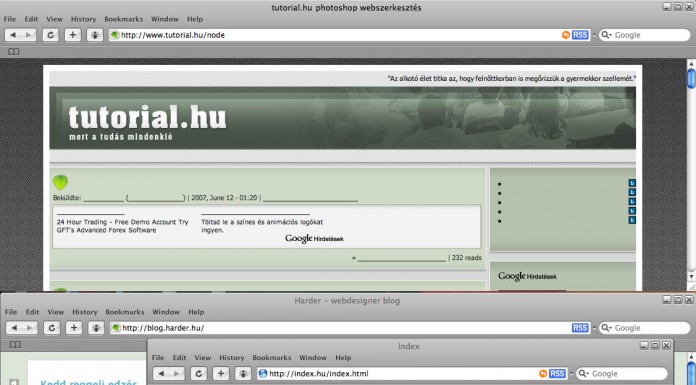Click first blue b icon in sidebar list

coord(632,183)
